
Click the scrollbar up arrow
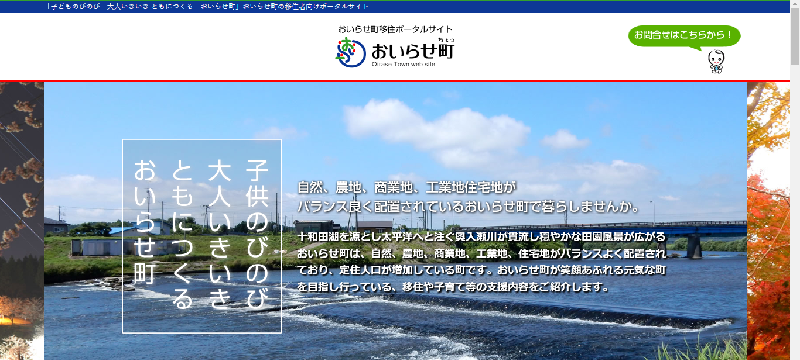coord(795,5)
